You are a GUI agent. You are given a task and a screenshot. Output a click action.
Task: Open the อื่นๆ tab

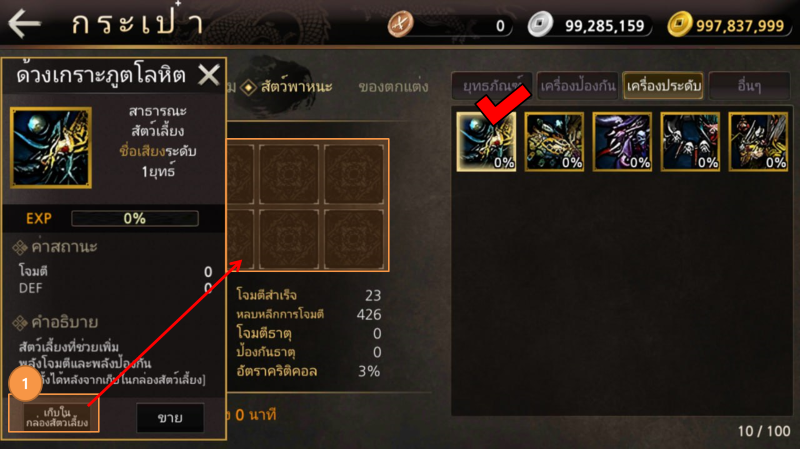tap(749, 86)
